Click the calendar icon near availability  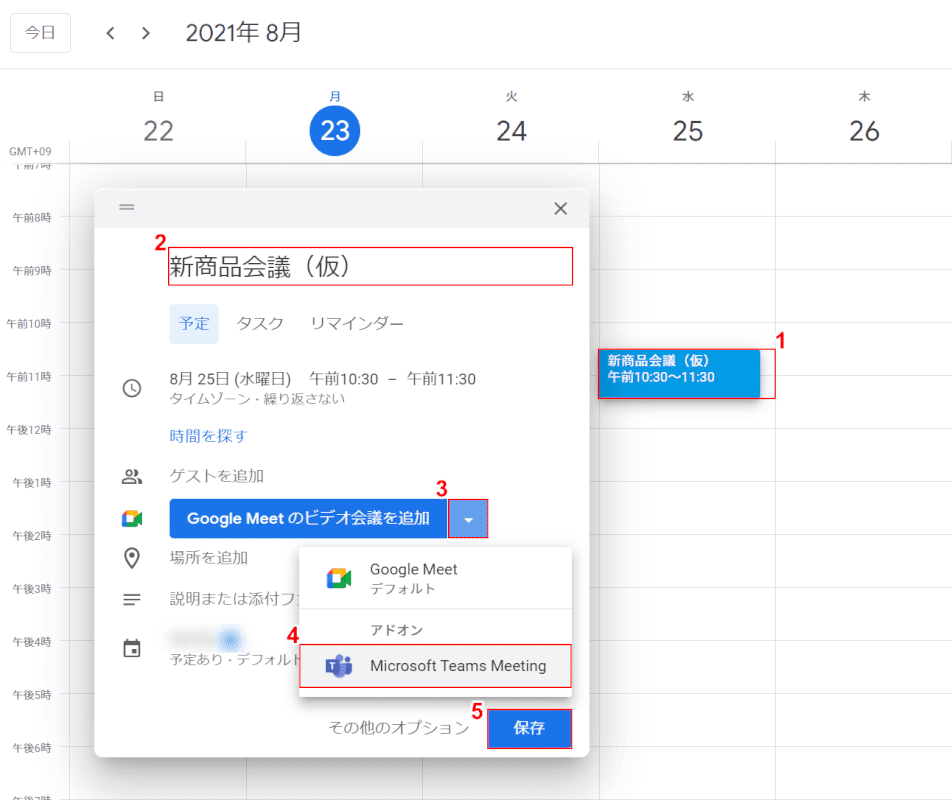(x=132, y=649)
